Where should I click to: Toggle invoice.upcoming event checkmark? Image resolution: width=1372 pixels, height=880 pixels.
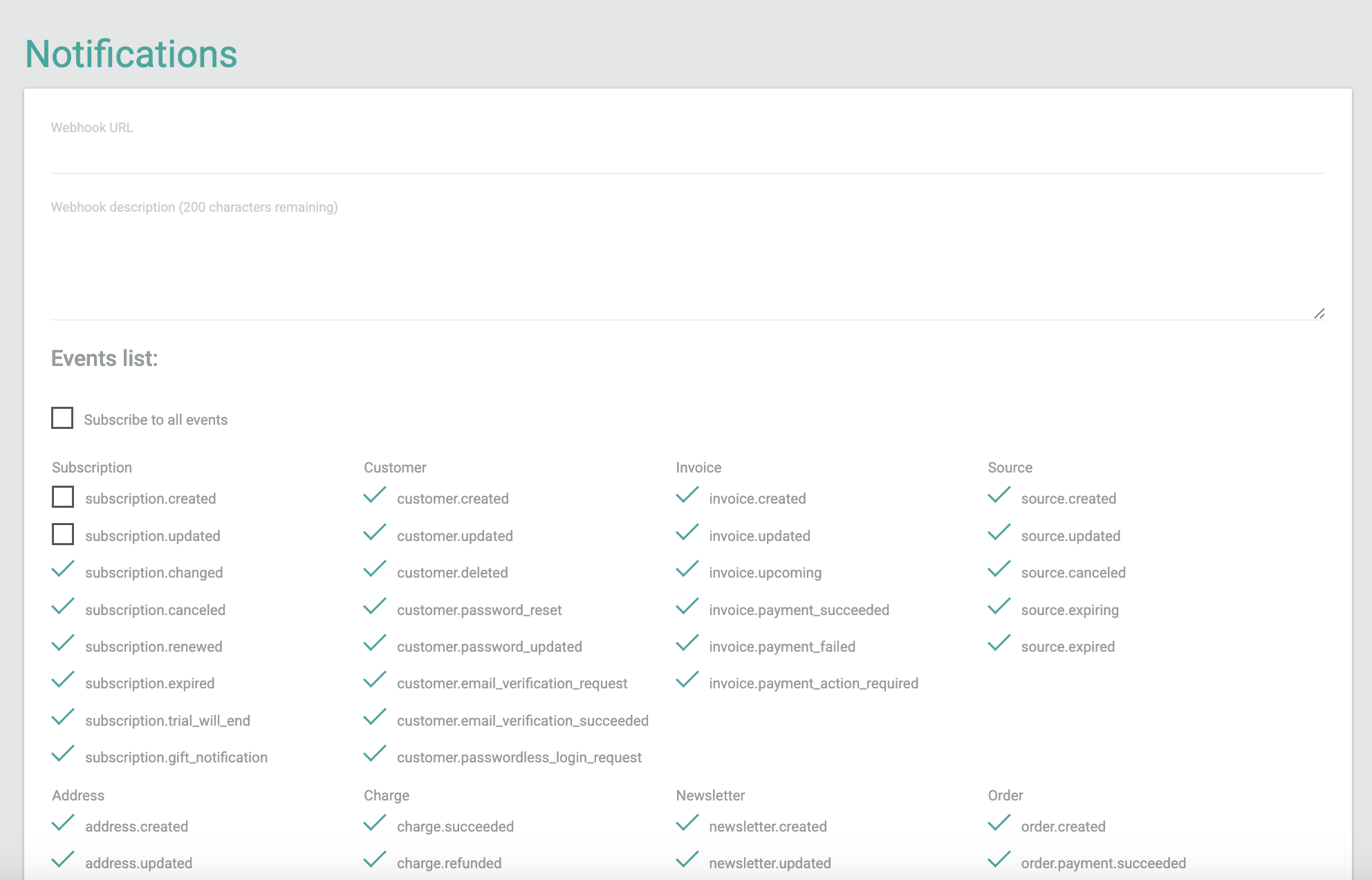coord(687,571)
